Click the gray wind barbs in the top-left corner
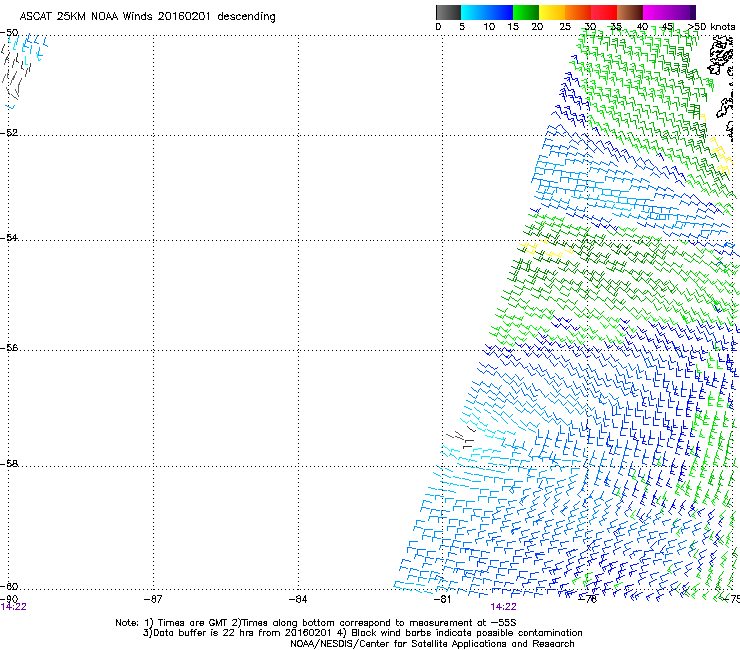Image resolution: width=740 pixels, height=650 pixels. [x=16, y=71]
